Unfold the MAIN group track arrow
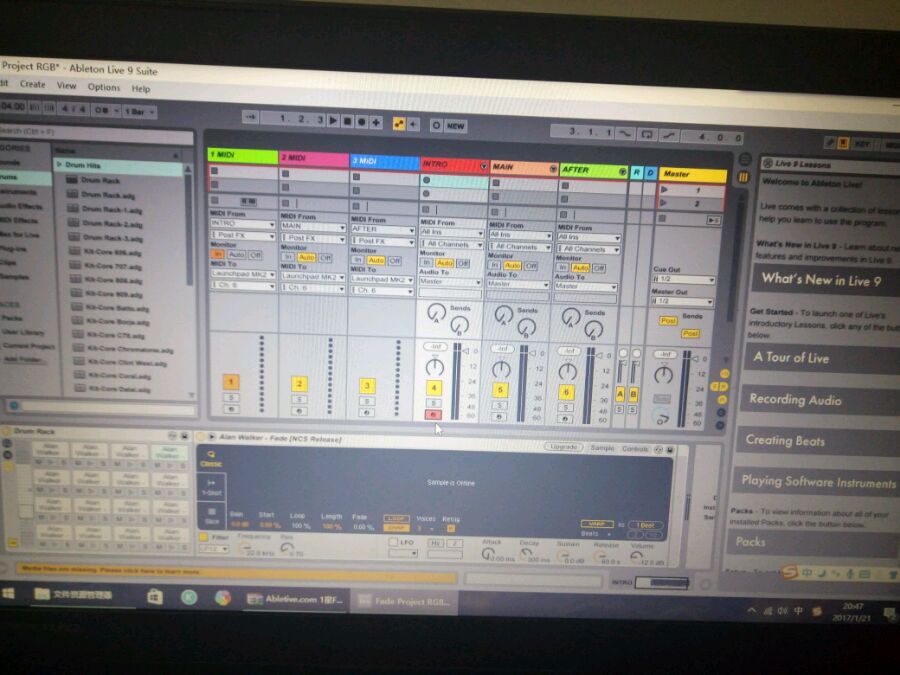 tap(553, 169)
